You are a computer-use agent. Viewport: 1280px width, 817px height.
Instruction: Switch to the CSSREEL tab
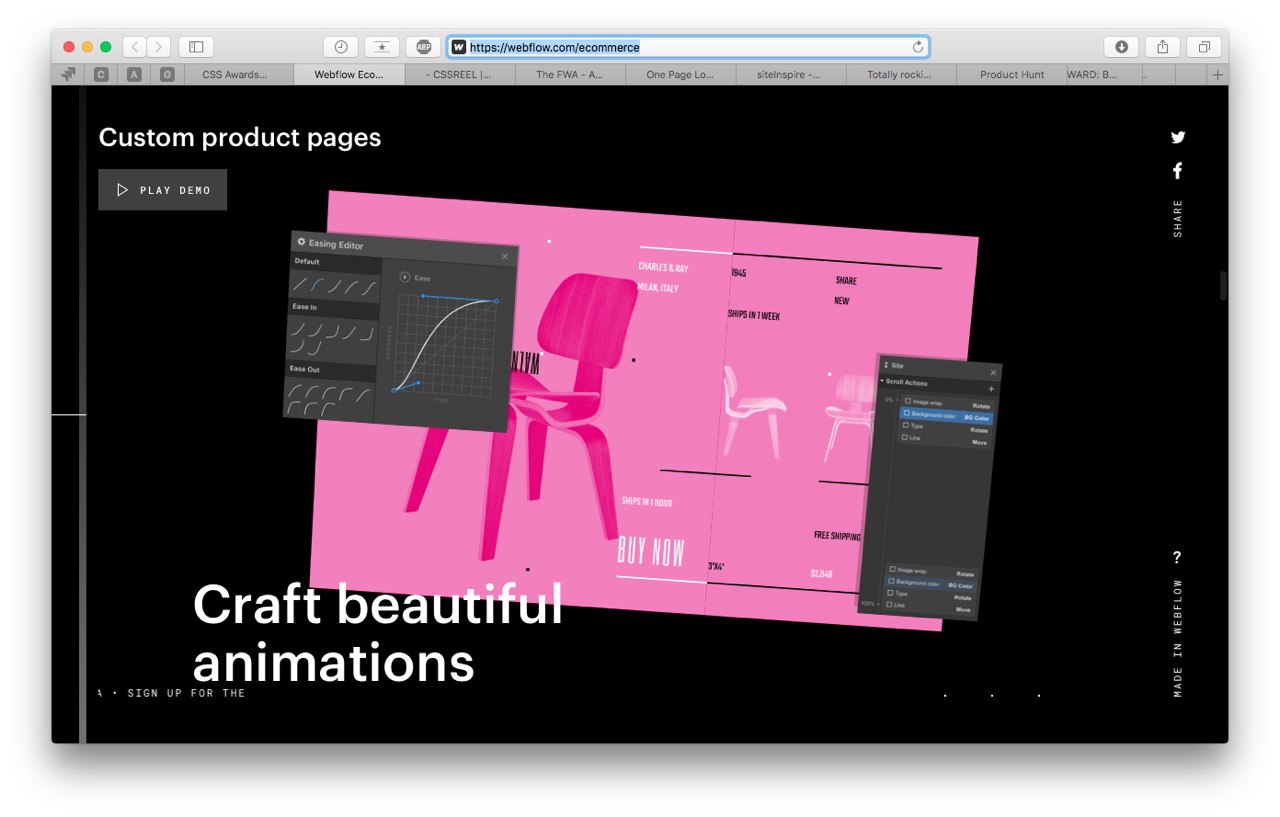click(460, 74)
